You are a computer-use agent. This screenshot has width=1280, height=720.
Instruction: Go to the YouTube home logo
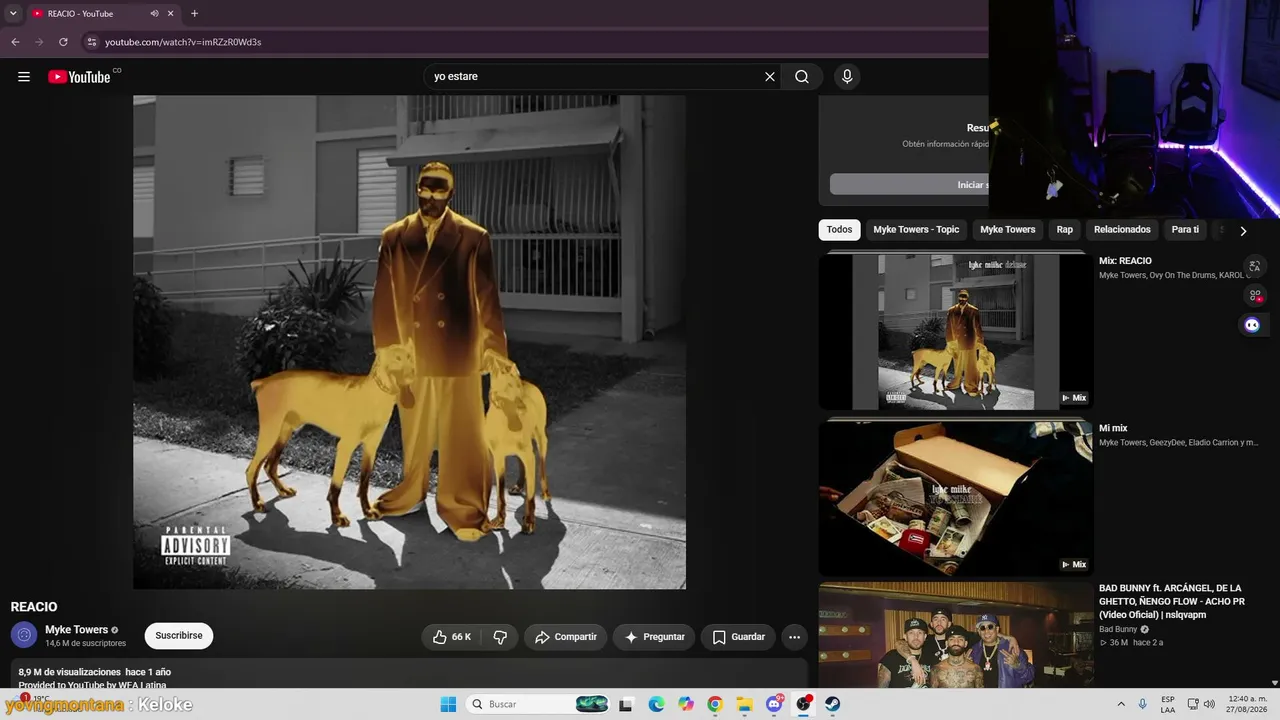(79, 77)
